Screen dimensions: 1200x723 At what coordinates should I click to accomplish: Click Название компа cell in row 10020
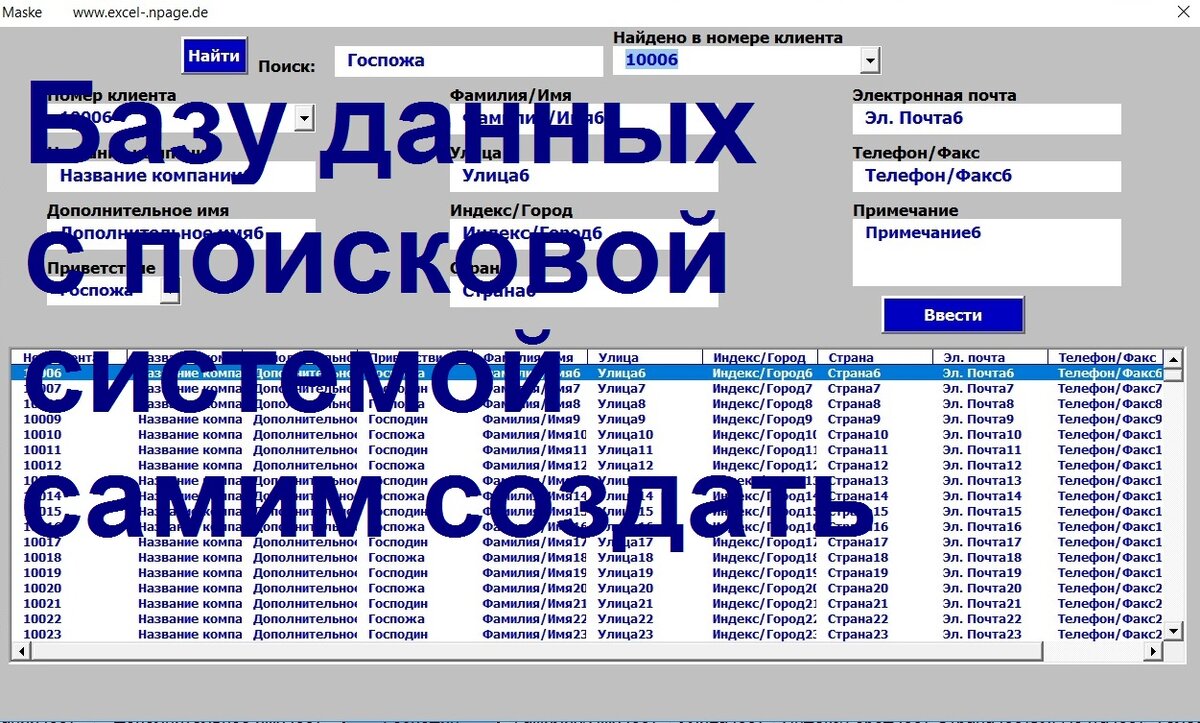click(x=190, y=588)
